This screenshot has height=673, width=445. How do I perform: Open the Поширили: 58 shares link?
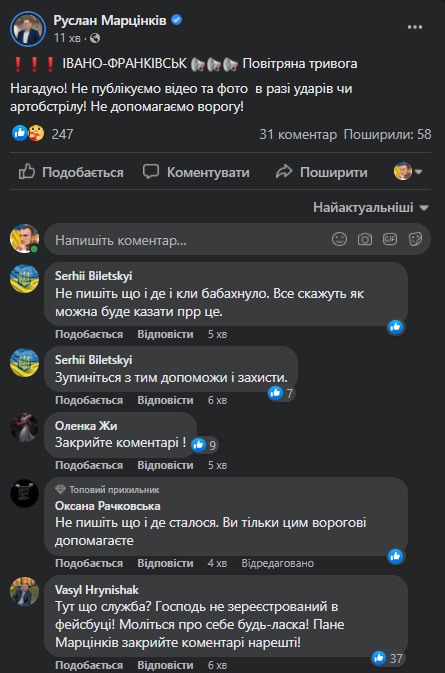point(387,134)
